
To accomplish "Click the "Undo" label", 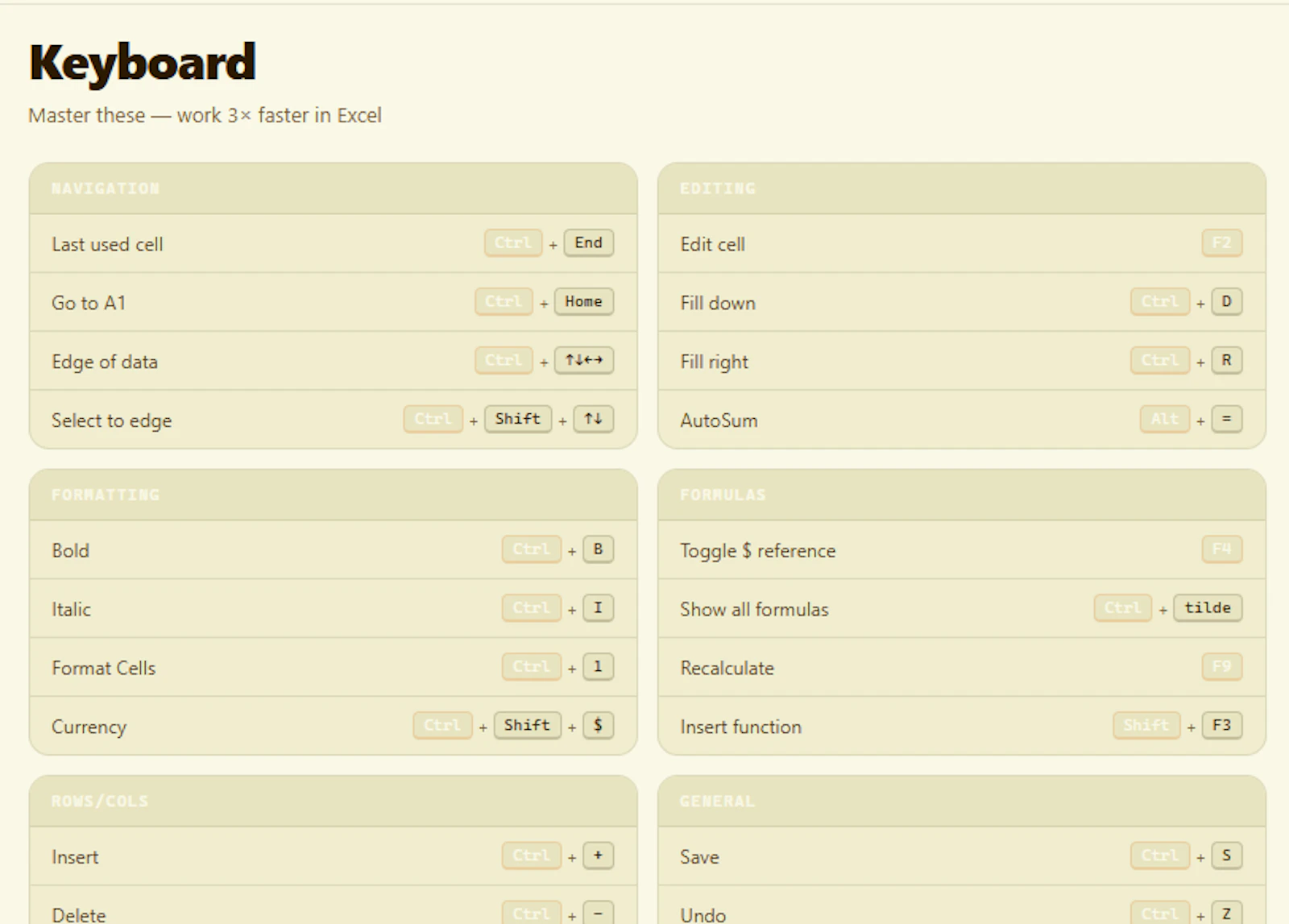I will click(703, 915).
